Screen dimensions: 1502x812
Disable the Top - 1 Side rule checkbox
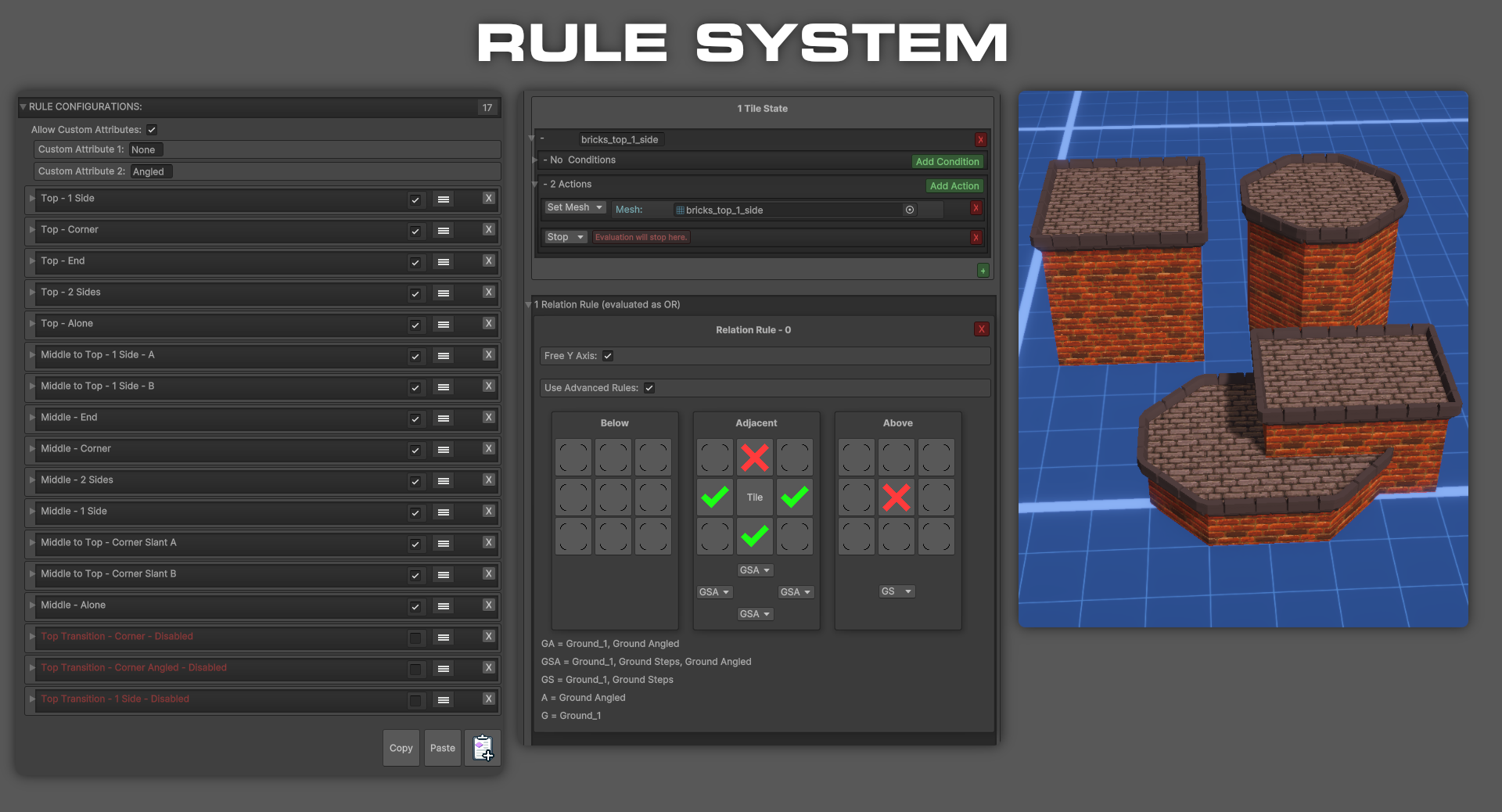[x=415, y=199]
